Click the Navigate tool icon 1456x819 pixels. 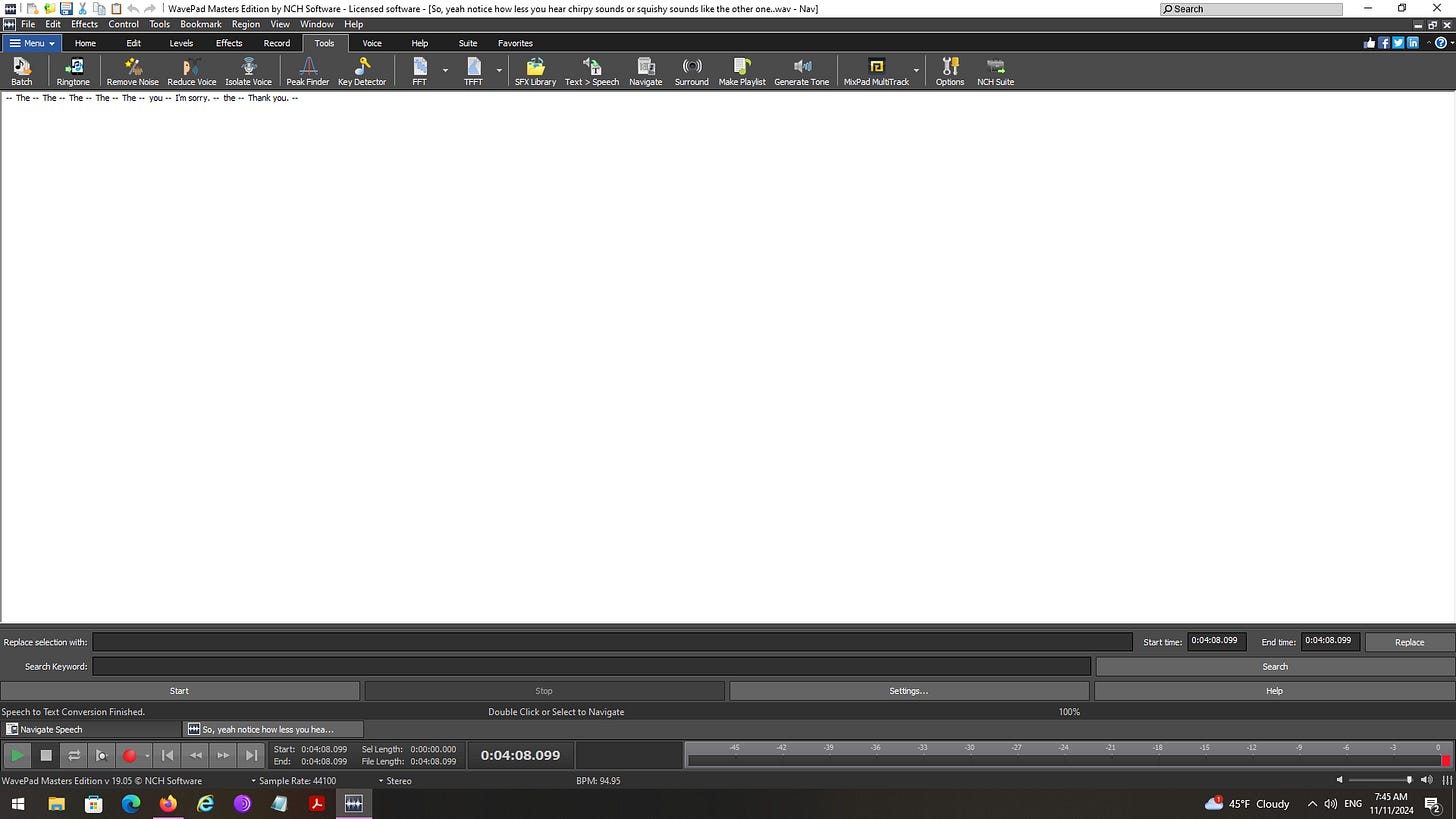point(645,71)
